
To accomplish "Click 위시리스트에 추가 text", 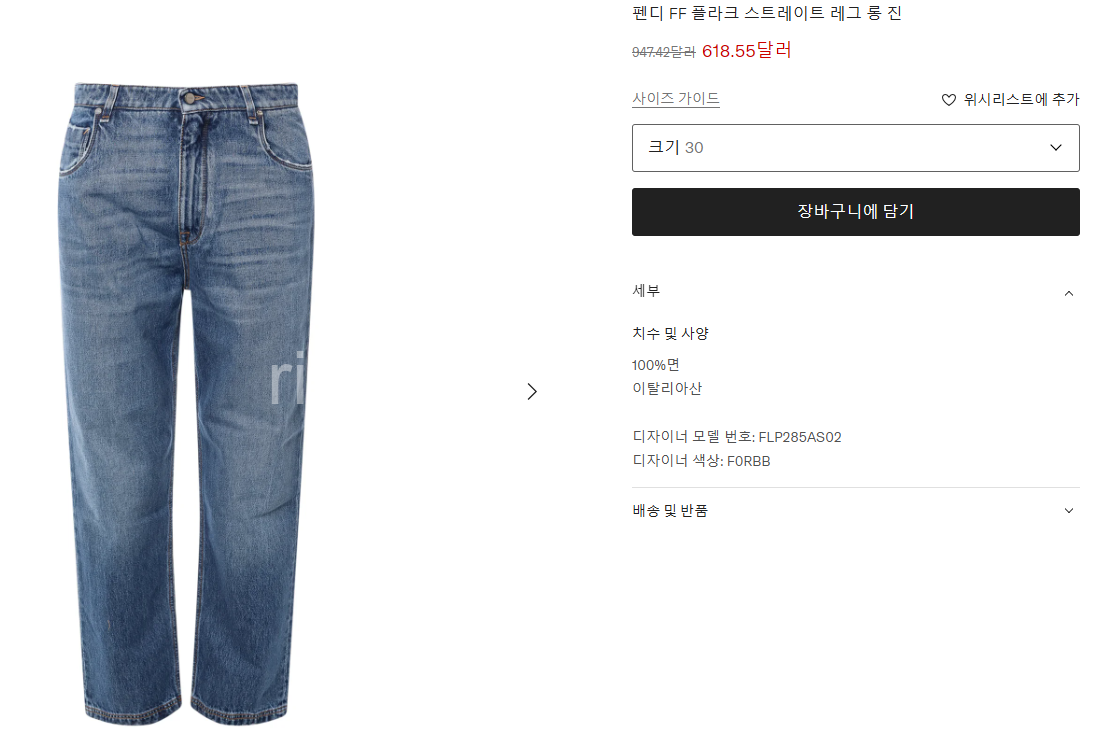I will tap(1021, 100).
